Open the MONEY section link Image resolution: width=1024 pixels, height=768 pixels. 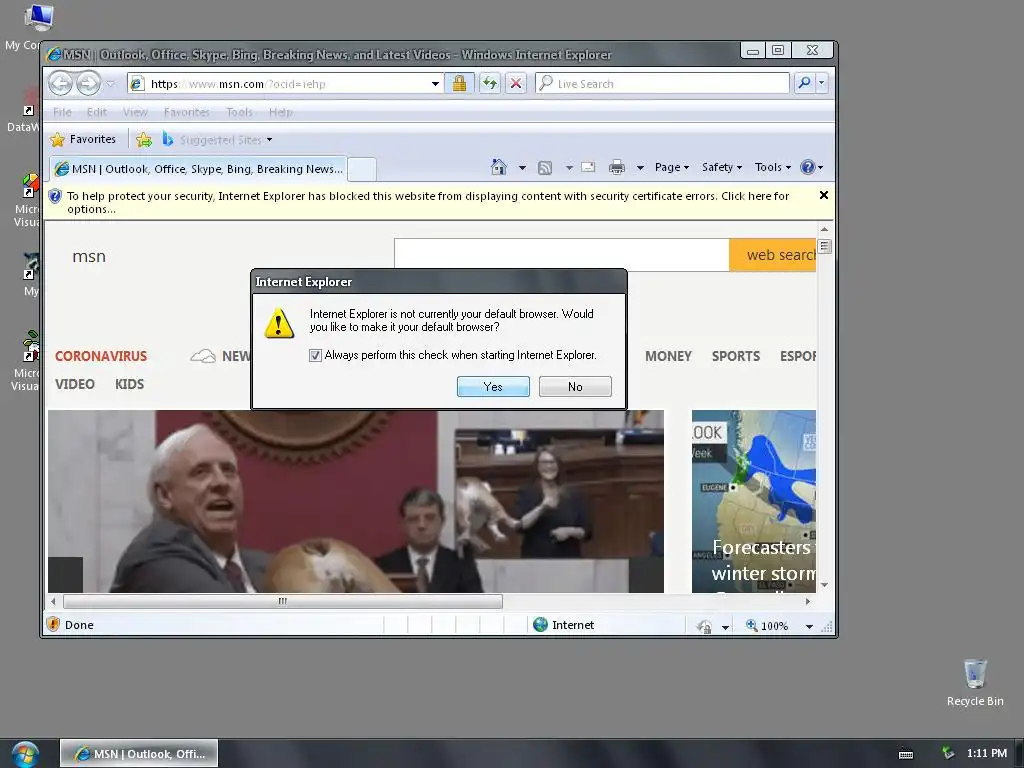tap(668, 356)
